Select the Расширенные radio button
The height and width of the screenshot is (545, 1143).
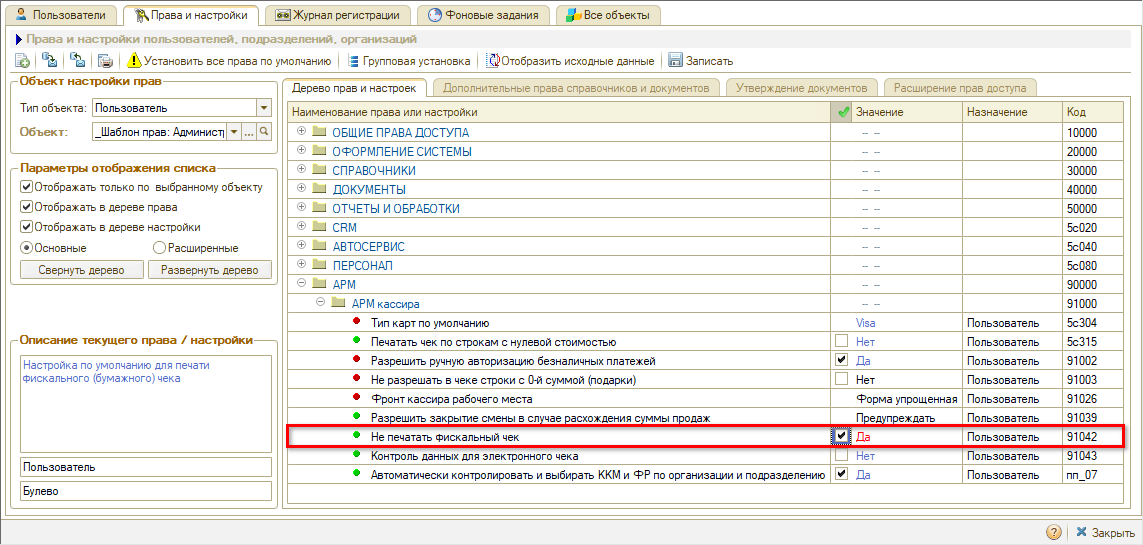click(x=159, y=247)
